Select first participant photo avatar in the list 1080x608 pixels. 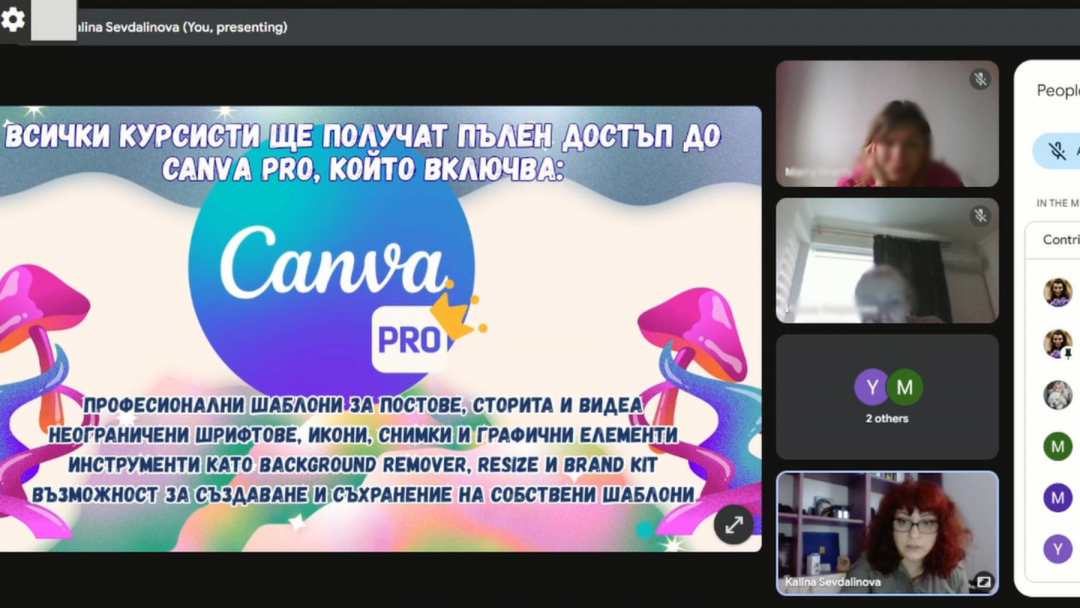1057,292
